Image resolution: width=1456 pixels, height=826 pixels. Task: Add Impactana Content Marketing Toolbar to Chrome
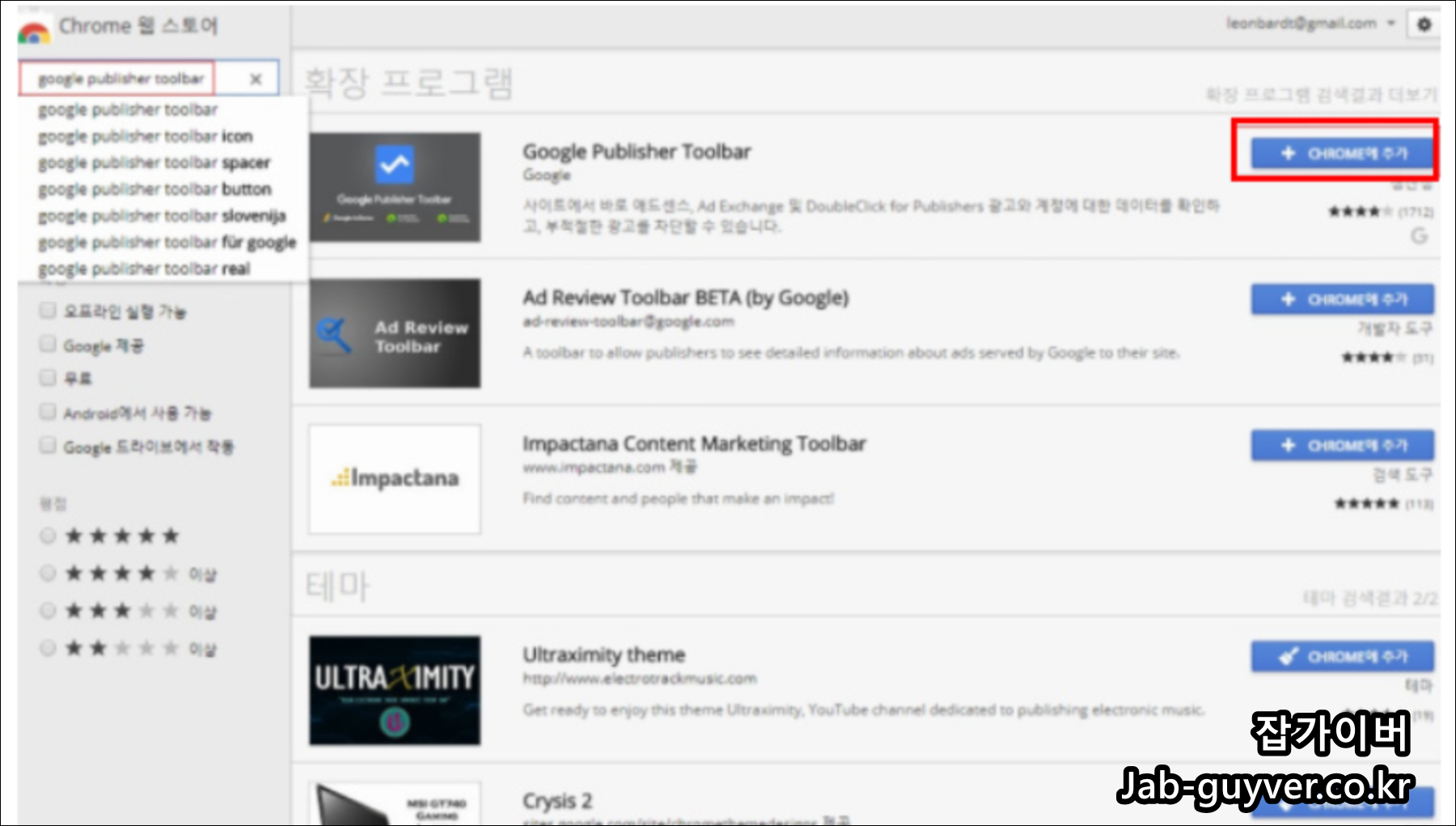click(x=1343, y=445)
